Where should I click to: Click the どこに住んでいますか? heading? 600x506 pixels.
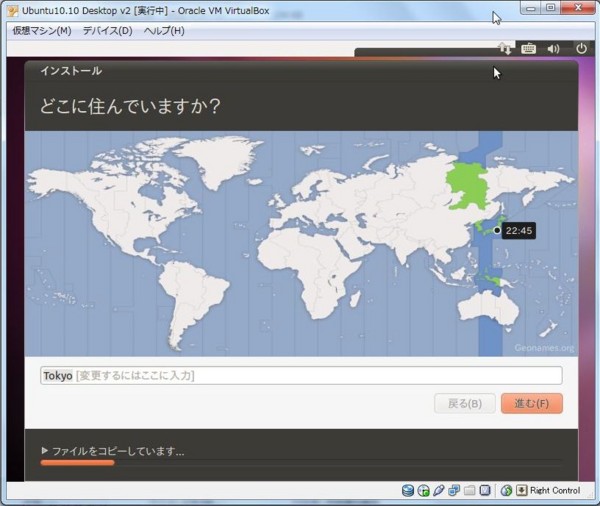pyautogui.click(x=130, y=106)
